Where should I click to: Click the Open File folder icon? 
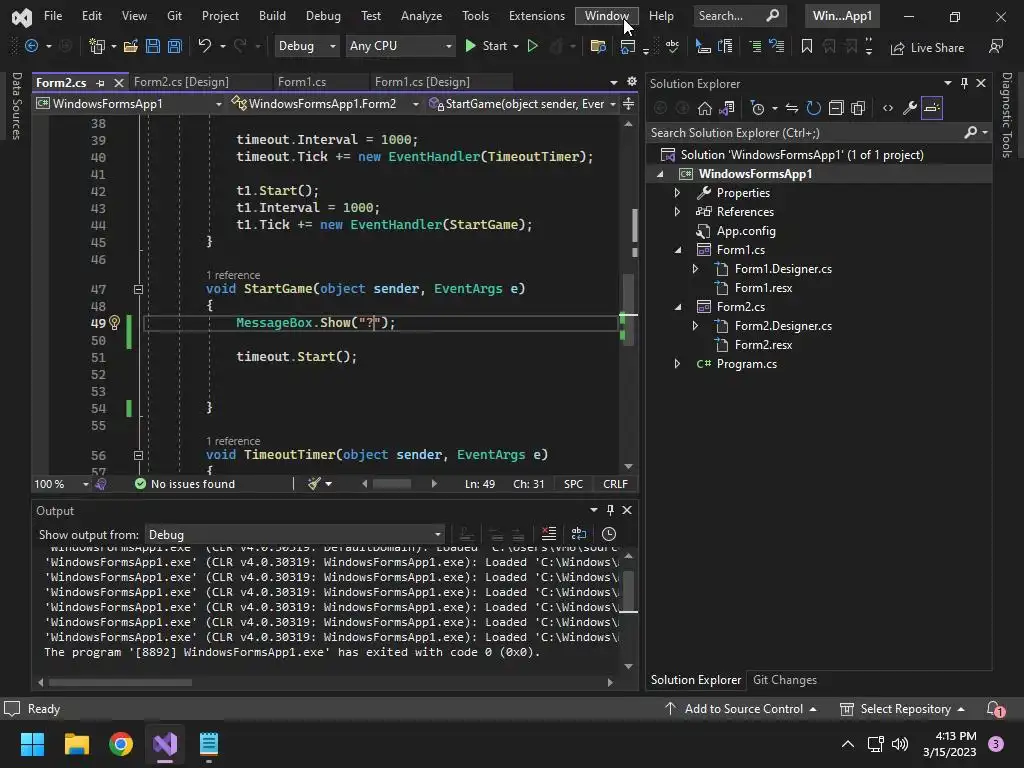(x=131, y=46)
